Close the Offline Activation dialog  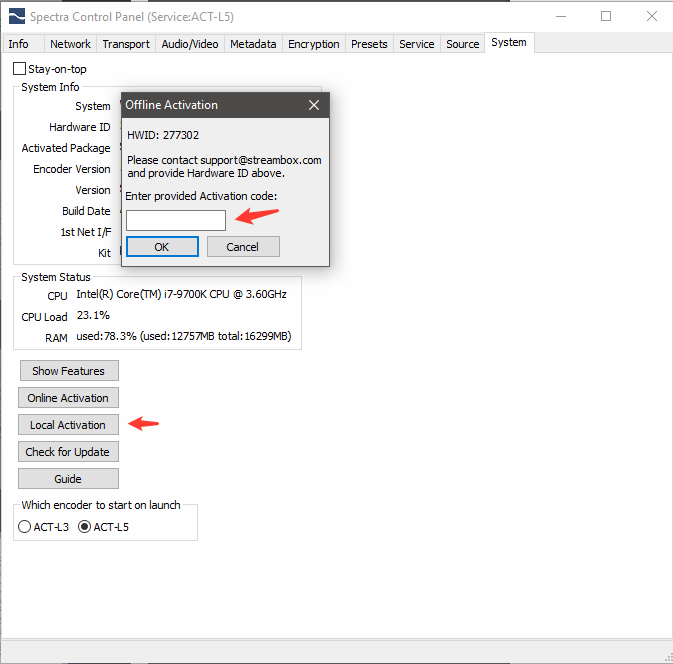tap(314, 105)
